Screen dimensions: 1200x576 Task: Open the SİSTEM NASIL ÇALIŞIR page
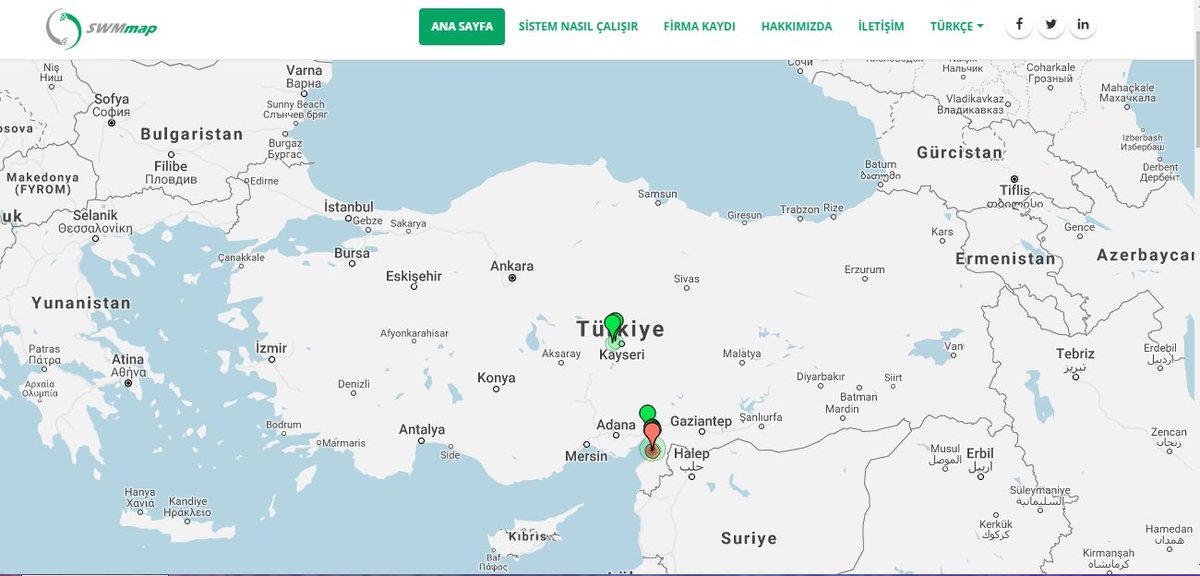point(577,26)
